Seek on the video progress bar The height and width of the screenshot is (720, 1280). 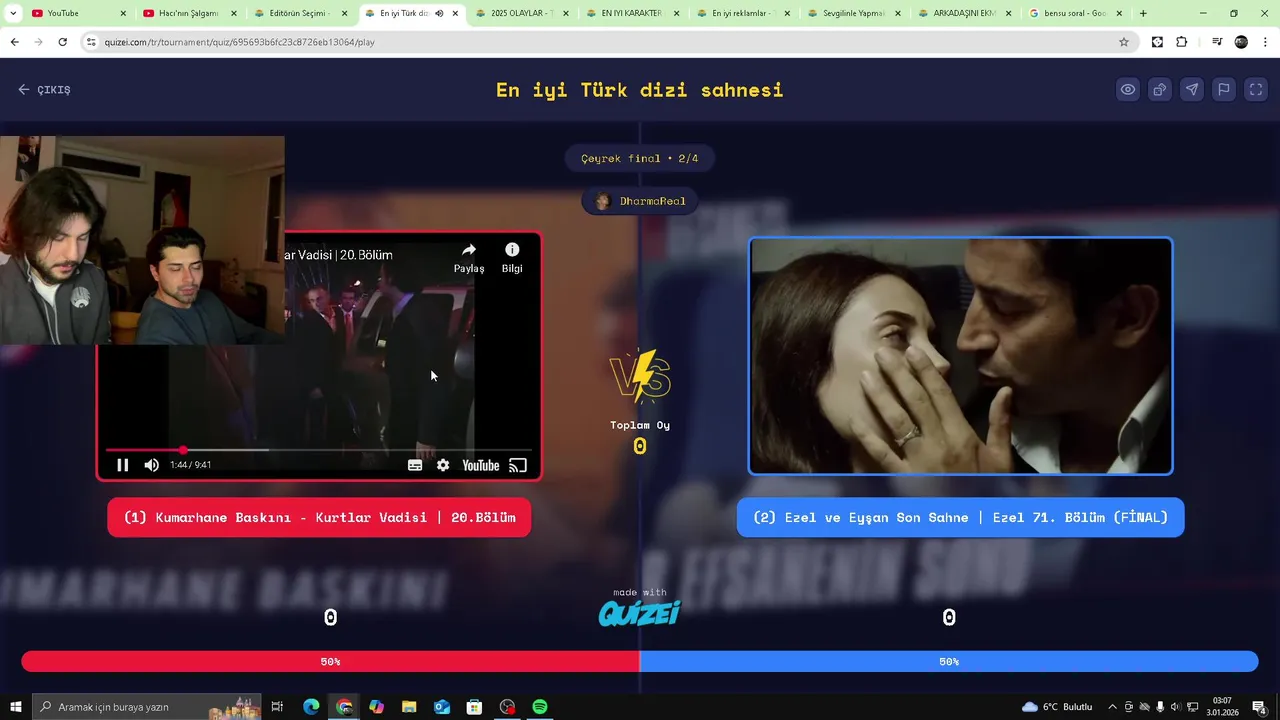(320, 450)
